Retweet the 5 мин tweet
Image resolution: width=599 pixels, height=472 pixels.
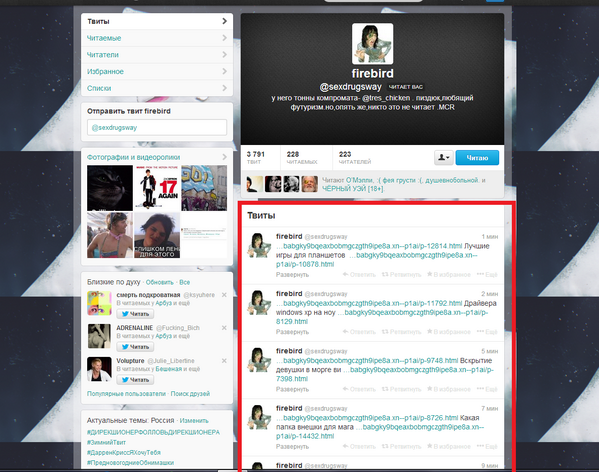(401, 389)
